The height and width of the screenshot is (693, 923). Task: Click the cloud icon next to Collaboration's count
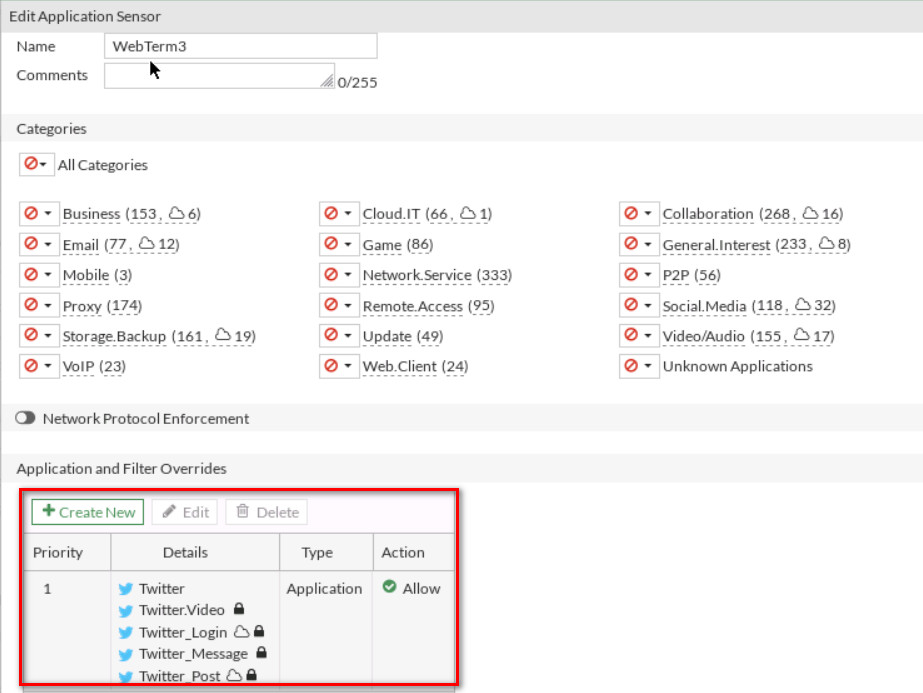pyautogui.click(x=812, y=213)
